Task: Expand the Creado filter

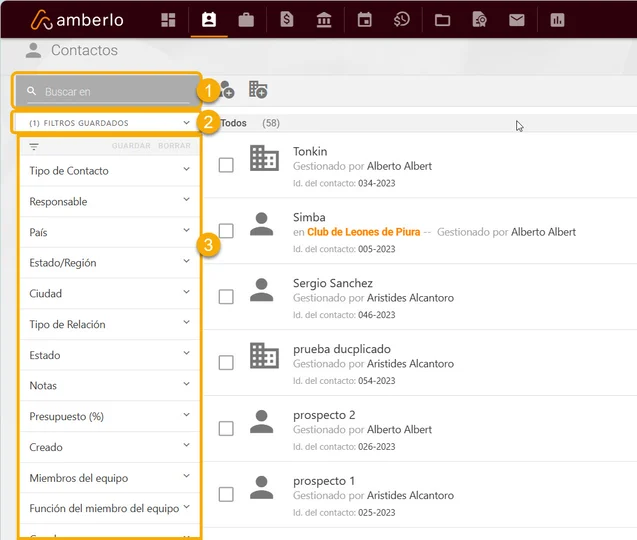Action: (110, 447)
